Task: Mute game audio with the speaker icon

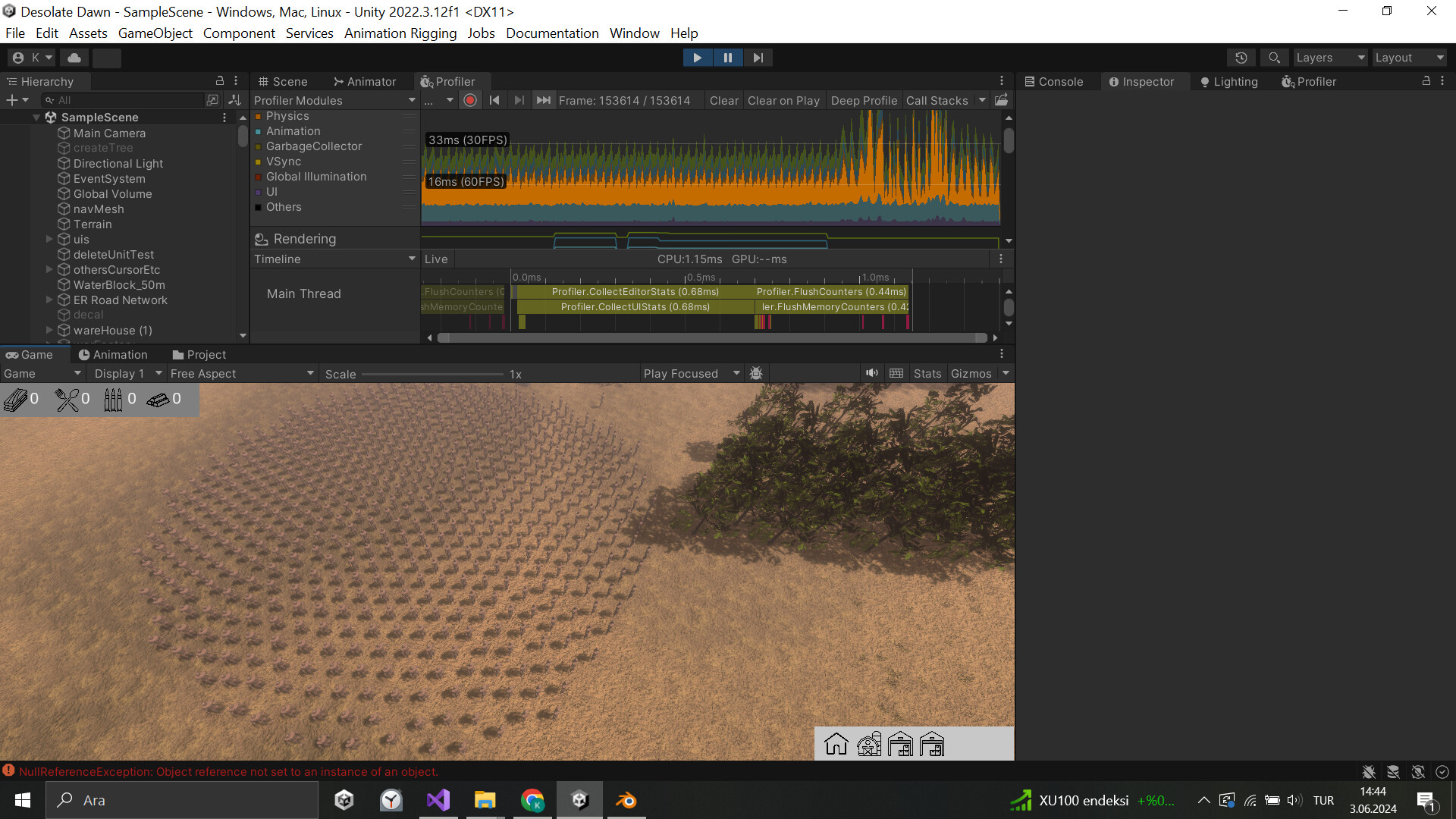Action: [x=871, y=372]
